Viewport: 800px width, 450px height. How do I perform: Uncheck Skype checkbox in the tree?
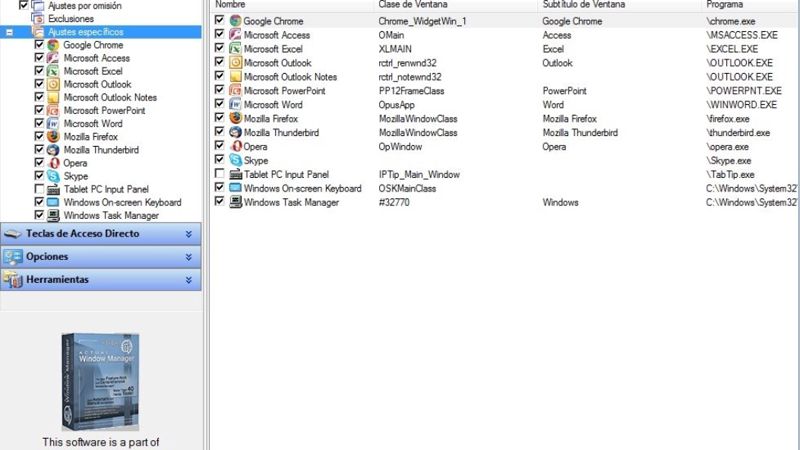click(39, 176)
